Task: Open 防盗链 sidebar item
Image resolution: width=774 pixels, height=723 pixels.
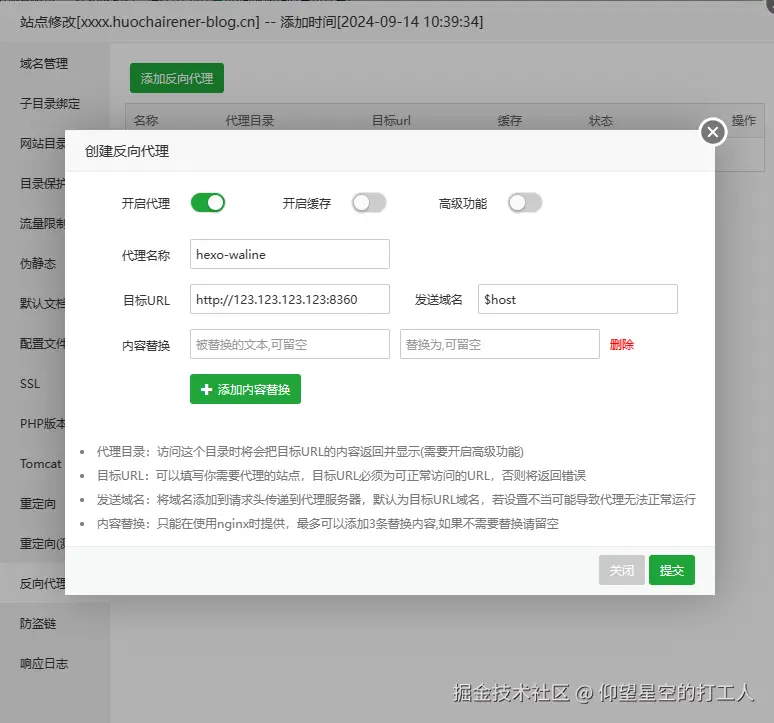Action: pos(38,623)
